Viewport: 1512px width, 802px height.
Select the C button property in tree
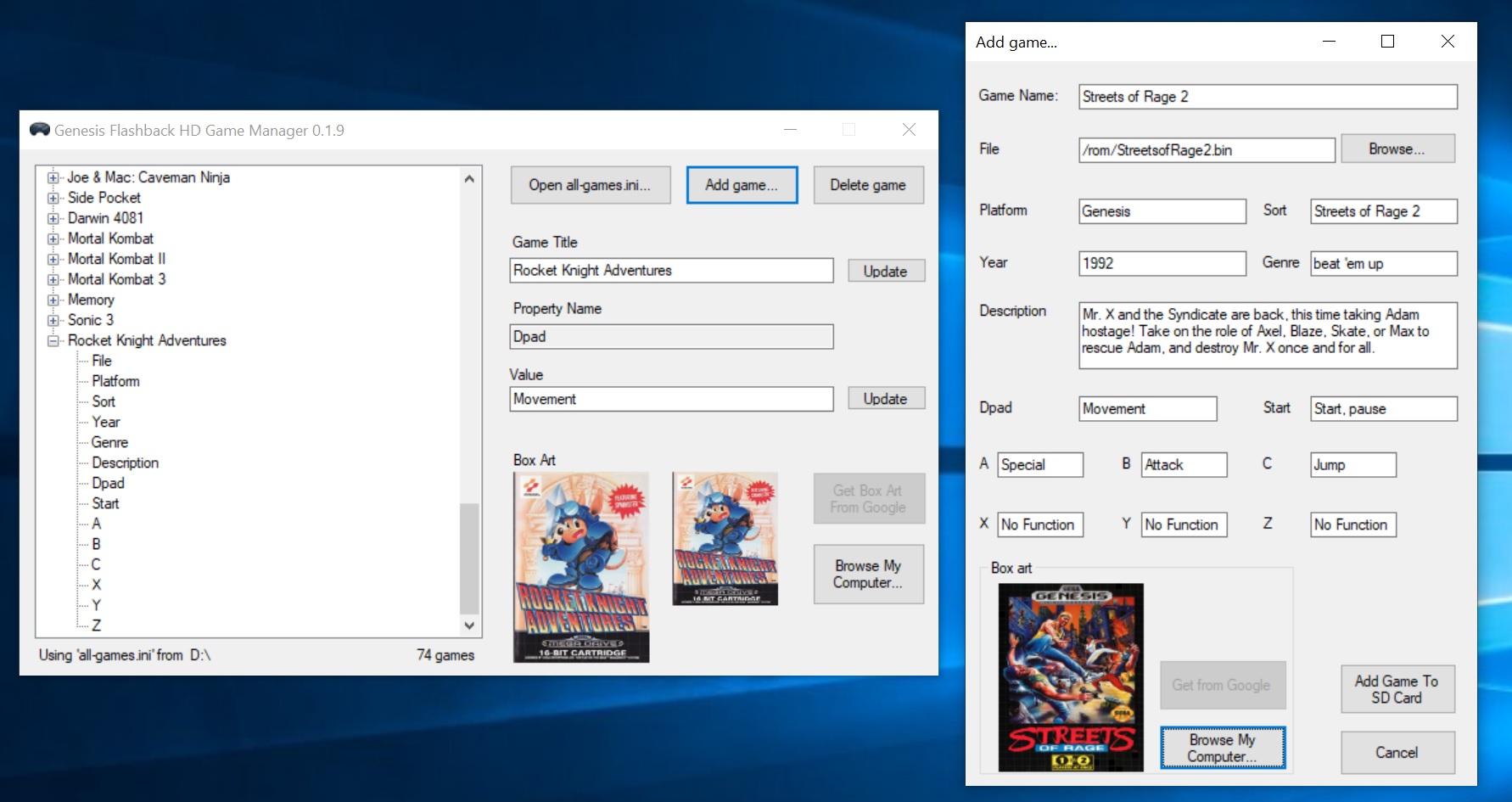(x=96, y=564)
